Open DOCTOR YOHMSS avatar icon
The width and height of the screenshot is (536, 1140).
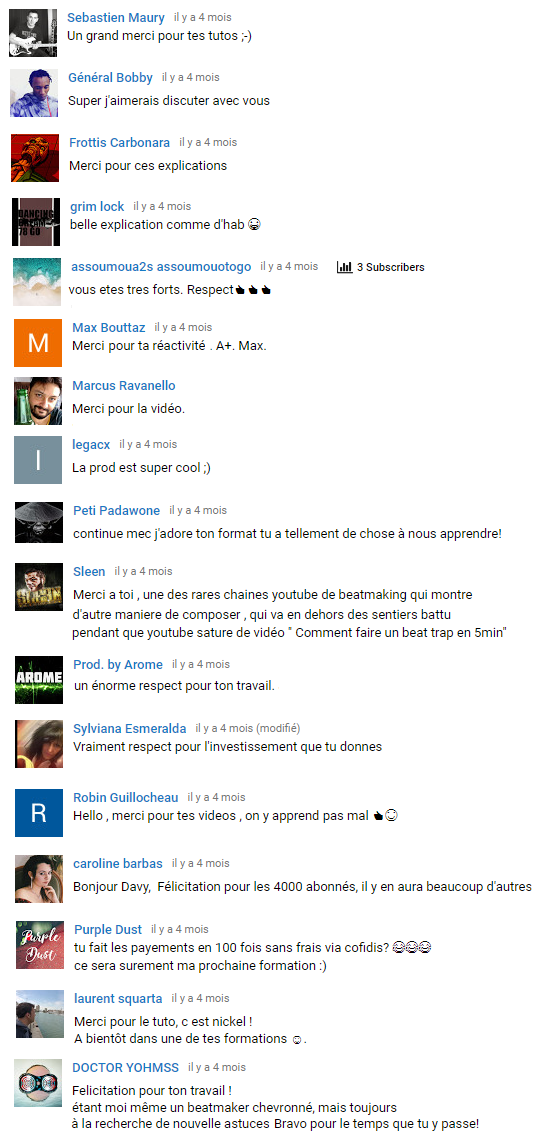[x=38, y=1083]
